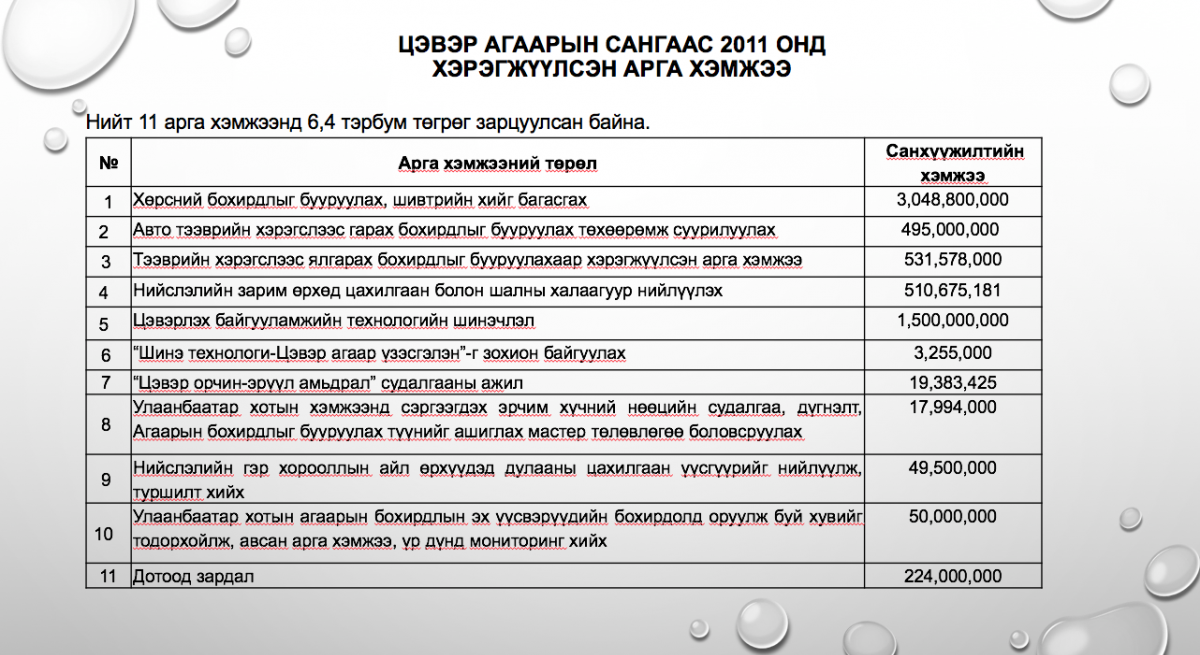Viewport: 1200px width, 655px height.
Task: Select the 19,383,425 amount cell
Action: (x=954, y=382)
